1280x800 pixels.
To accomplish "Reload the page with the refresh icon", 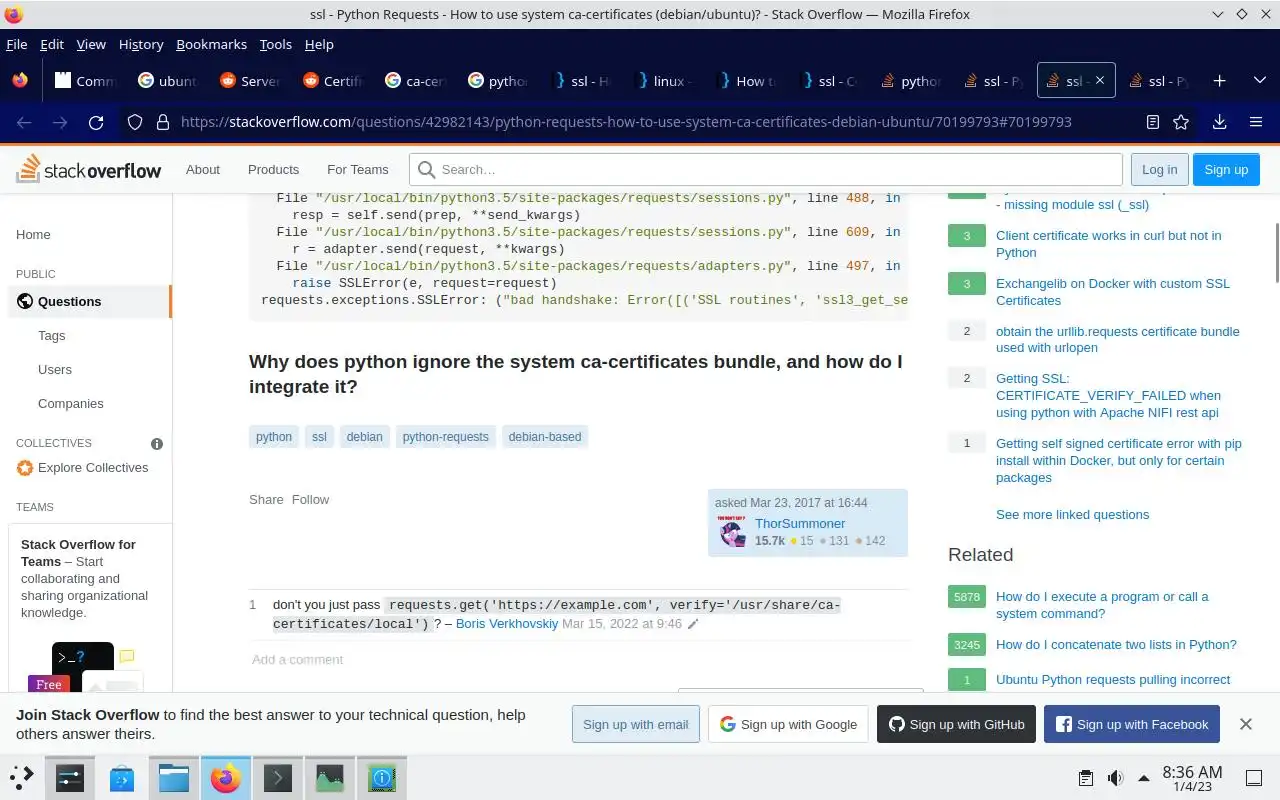I will pyautogui.click(x=96, y=122).
